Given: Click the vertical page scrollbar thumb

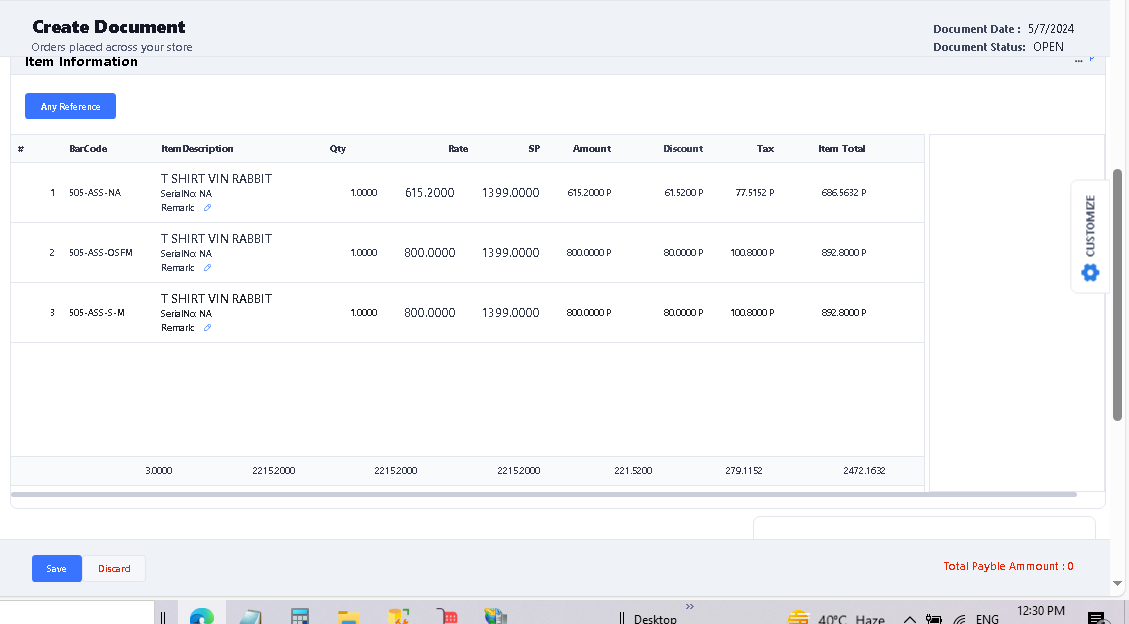Looking at the screenshot, I should [1117, 295].
